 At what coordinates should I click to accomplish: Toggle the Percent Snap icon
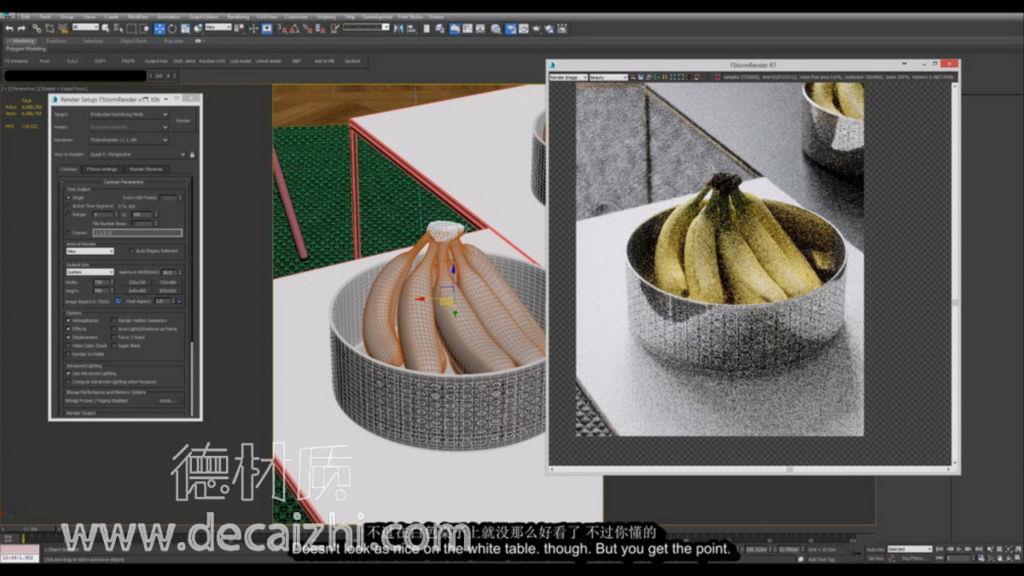[x=307, y=29]
